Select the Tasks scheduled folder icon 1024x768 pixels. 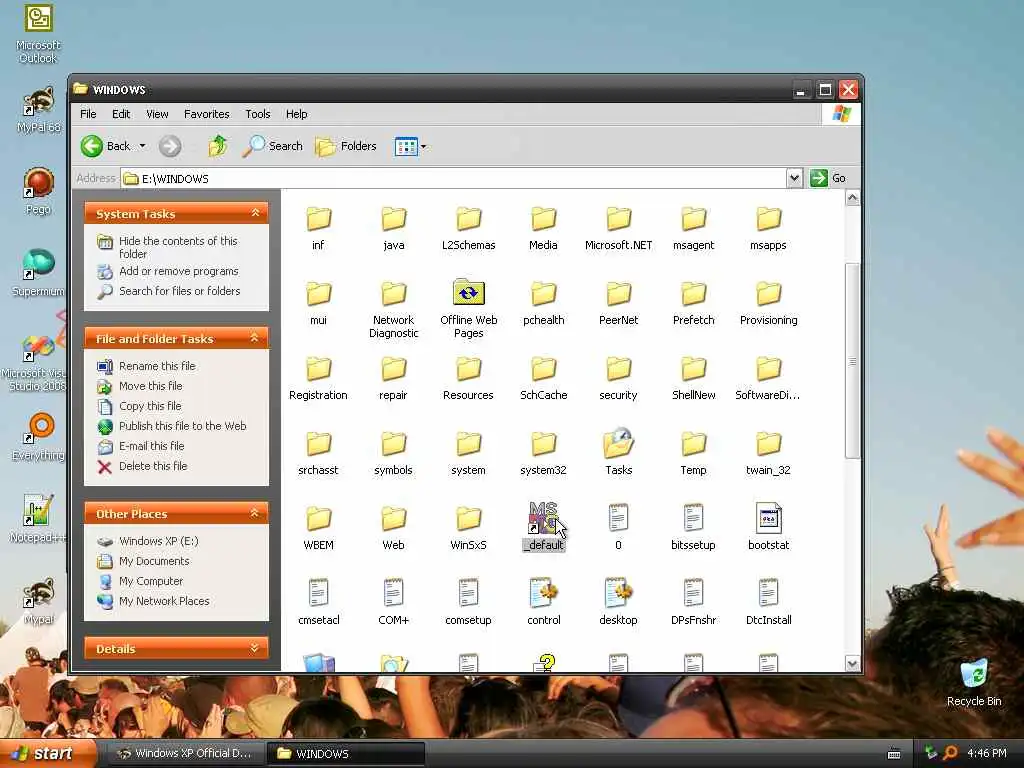point(618,444)
